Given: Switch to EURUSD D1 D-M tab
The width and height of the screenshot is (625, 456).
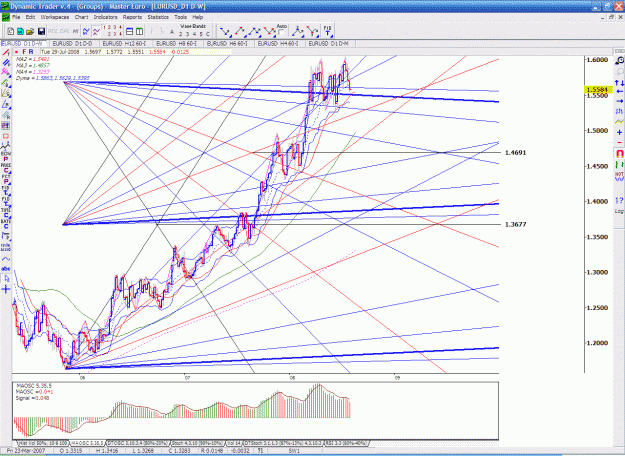Looking at the screenshot, I should [329, 43].
